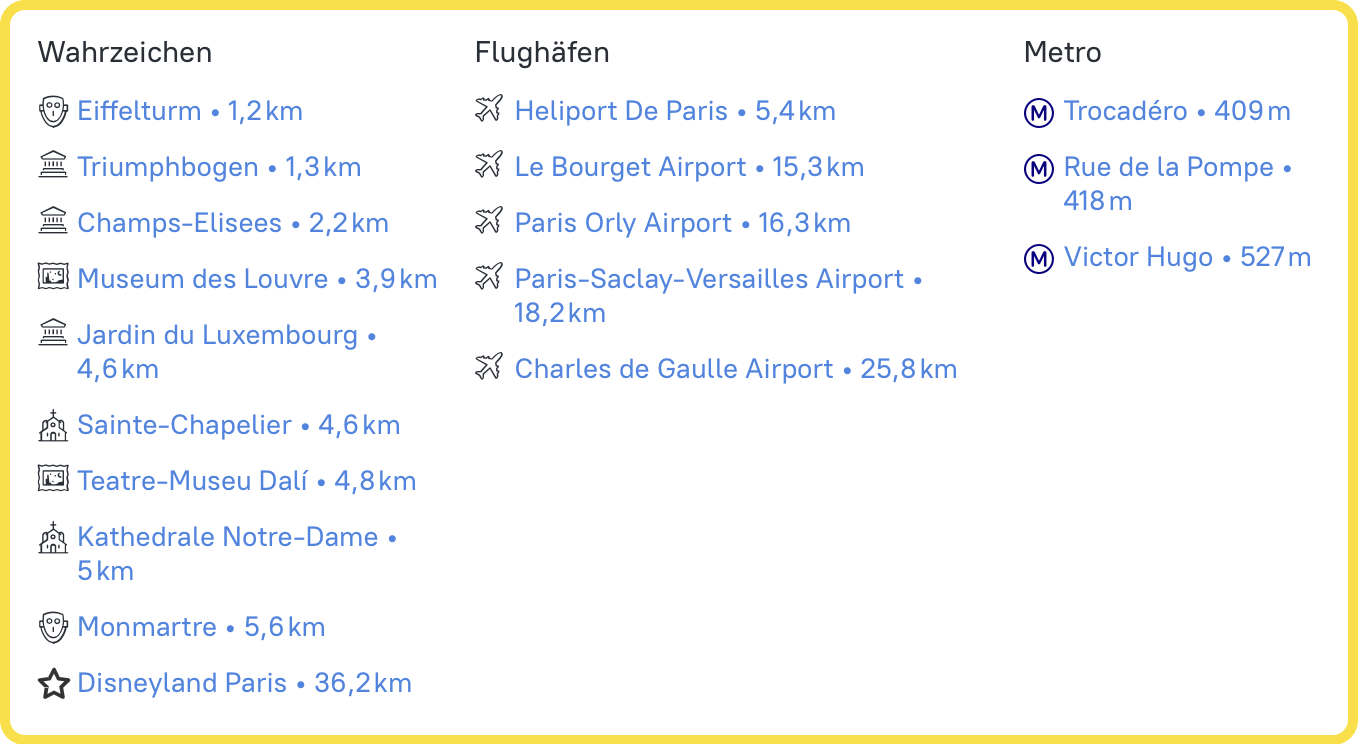Click the Wahrzeichen section heading

click(125, 52)
